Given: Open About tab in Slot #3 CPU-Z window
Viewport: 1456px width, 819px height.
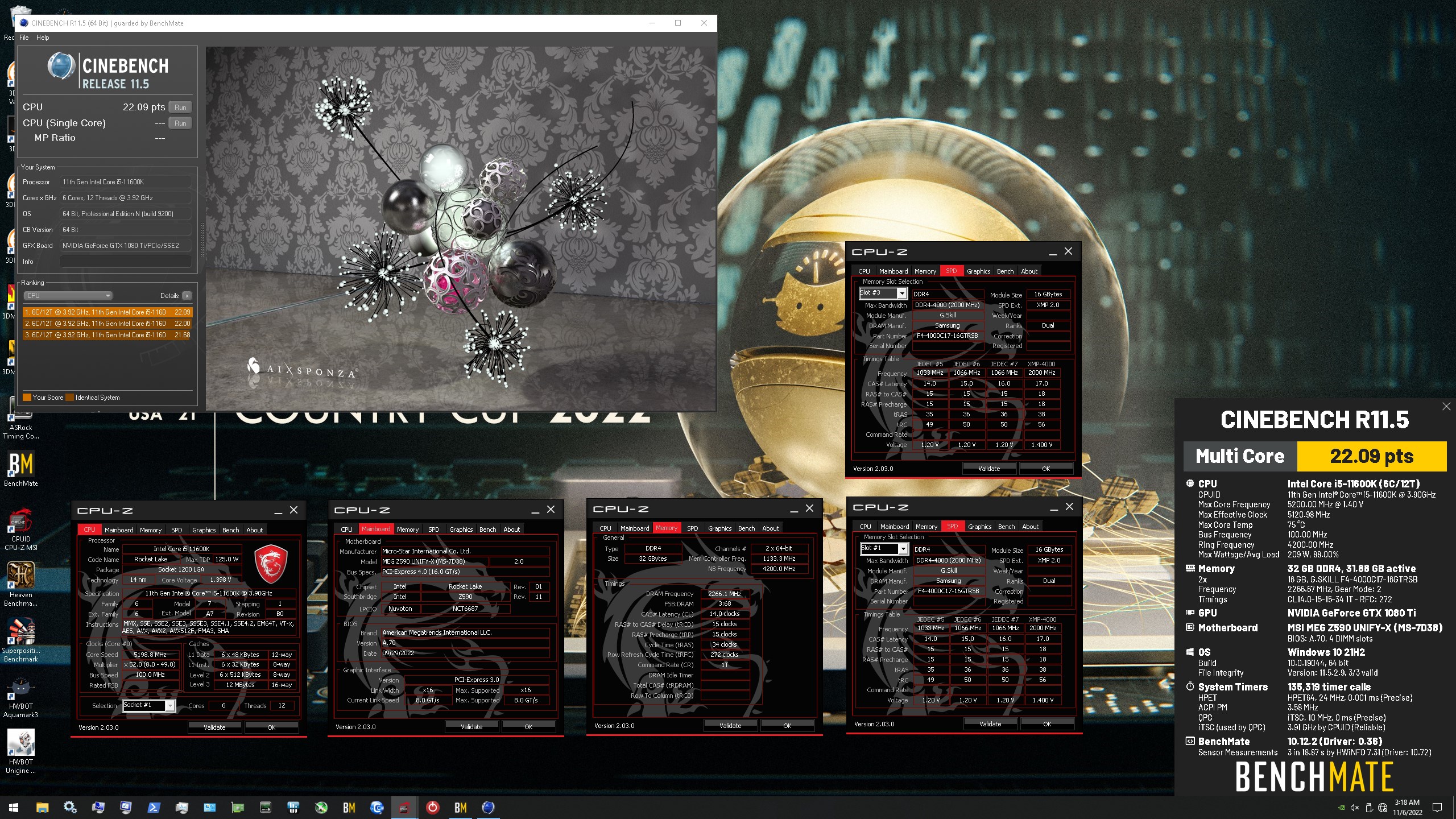Looking at the screenshot, I should click(x=1029, y=271).
